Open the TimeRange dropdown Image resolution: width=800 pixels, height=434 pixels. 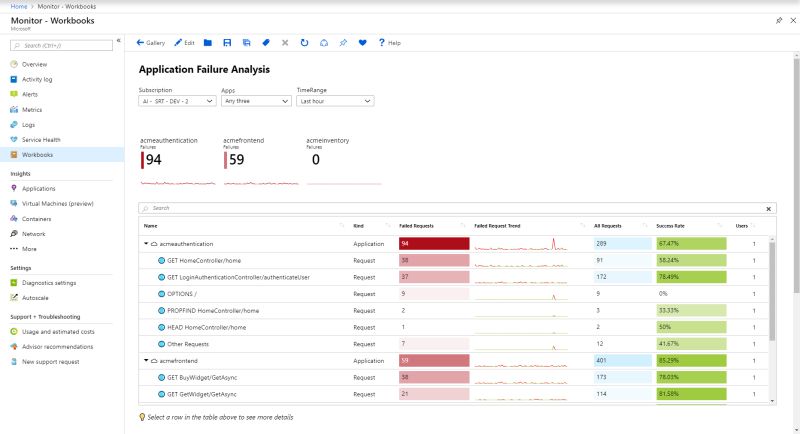(x=335, y=101)
